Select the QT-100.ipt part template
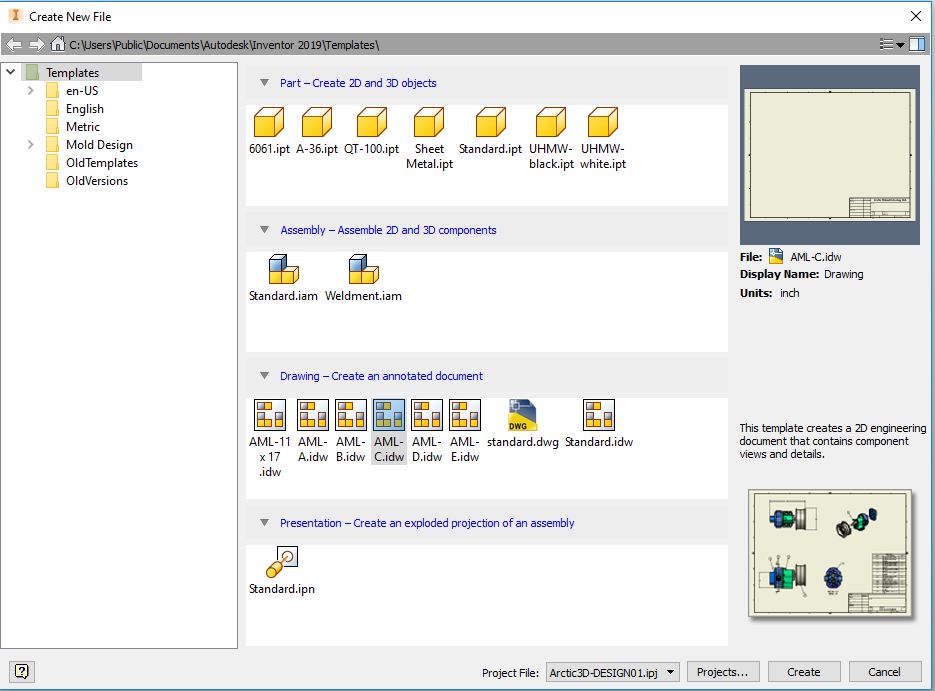The image size is (935, 691). (x=372, y=125)
